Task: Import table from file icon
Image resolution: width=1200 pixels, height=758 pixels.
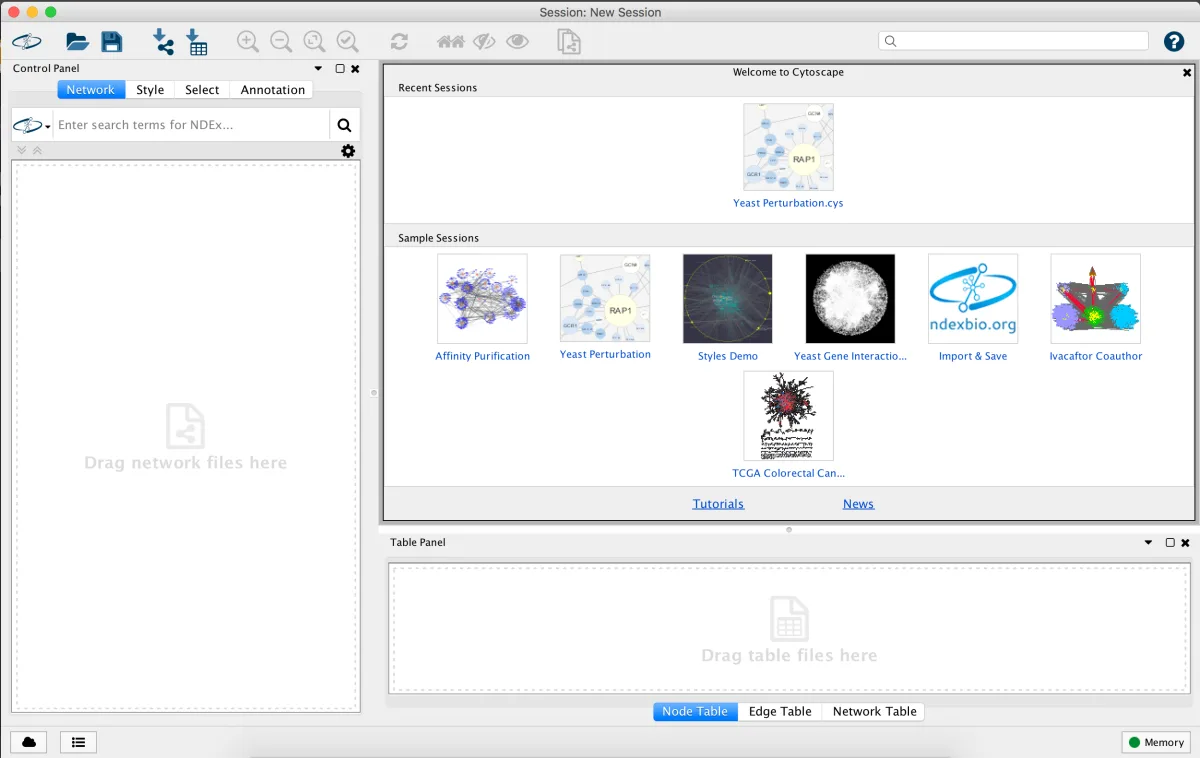Action: [x=197, y=42]
